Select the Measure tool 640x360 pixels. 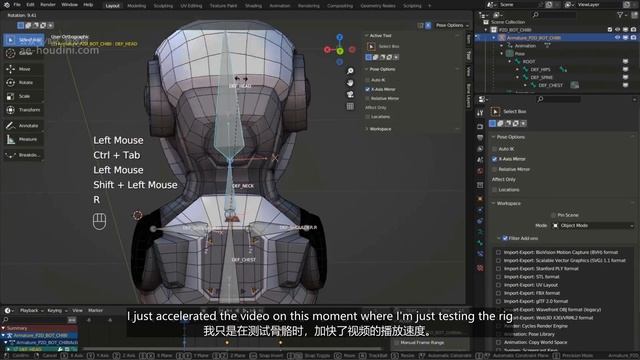pos(24,139)
